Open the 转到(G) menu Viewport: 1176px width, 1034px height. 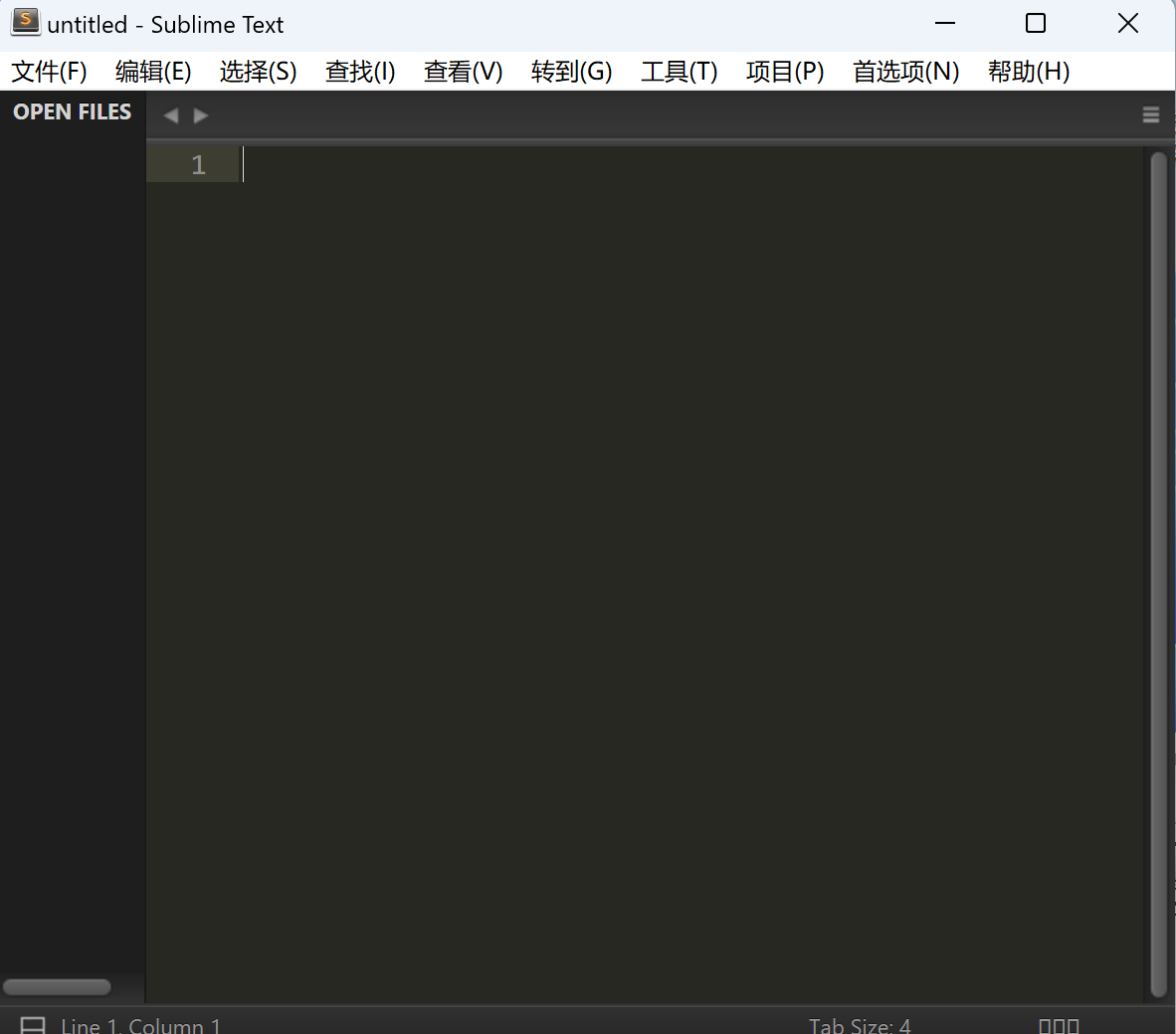point(571,72)
